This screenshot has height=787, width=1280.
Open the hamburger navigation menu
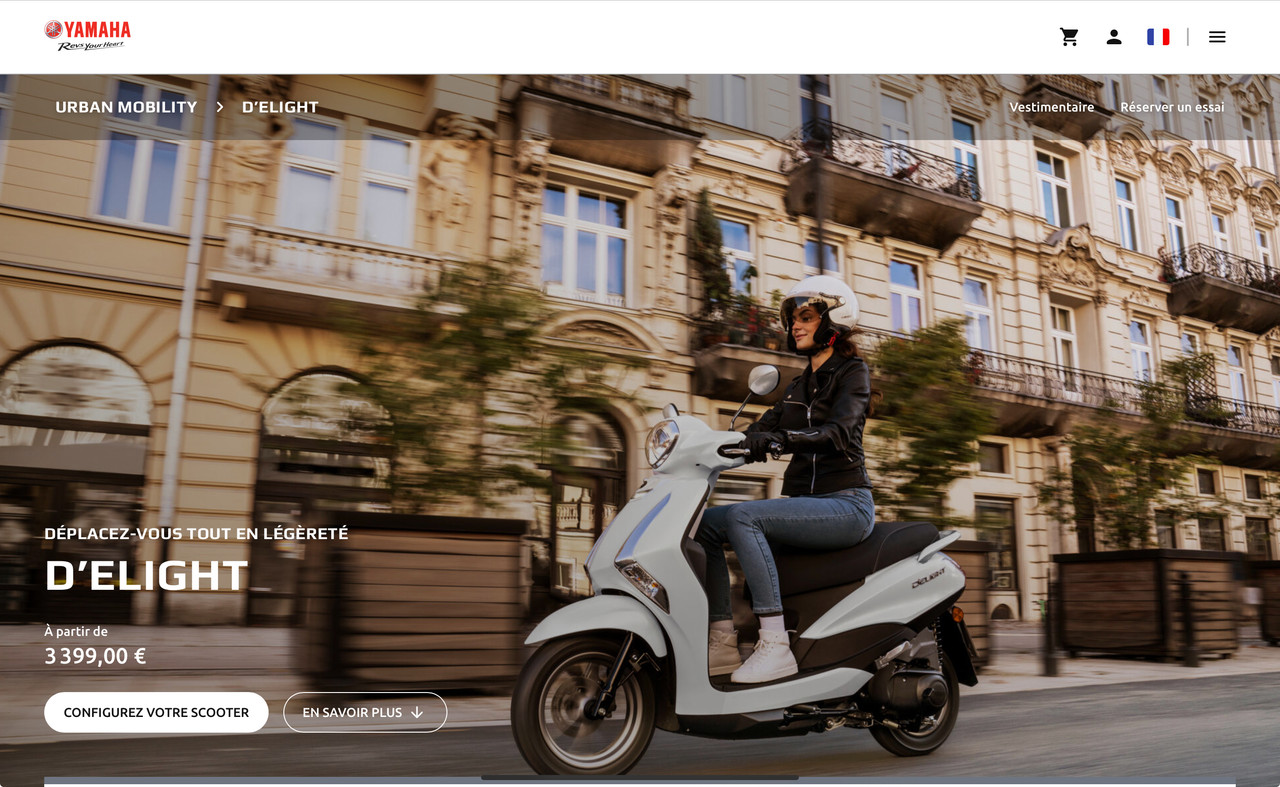coord(1217,36)
